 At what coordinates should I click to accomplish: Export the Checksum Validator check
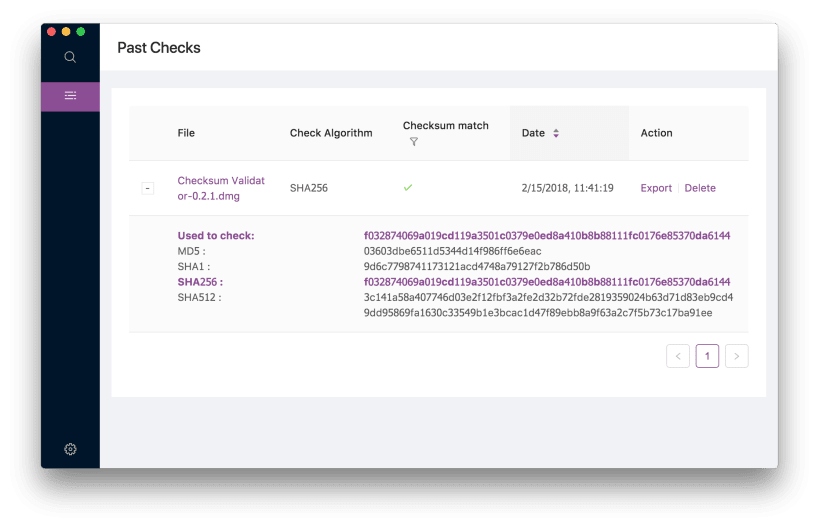tap(656, 188)
